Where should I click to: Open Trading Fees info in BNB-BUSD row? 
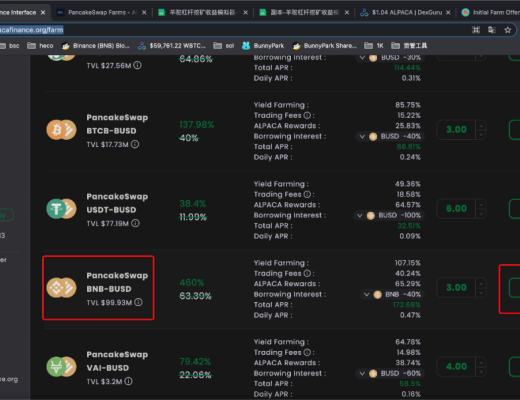tap(307, 273)
